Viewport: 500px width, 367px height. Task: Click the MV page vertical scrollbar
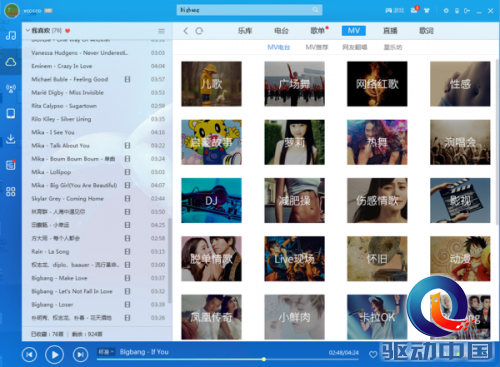pyautogui.click(x=497, y=143)
